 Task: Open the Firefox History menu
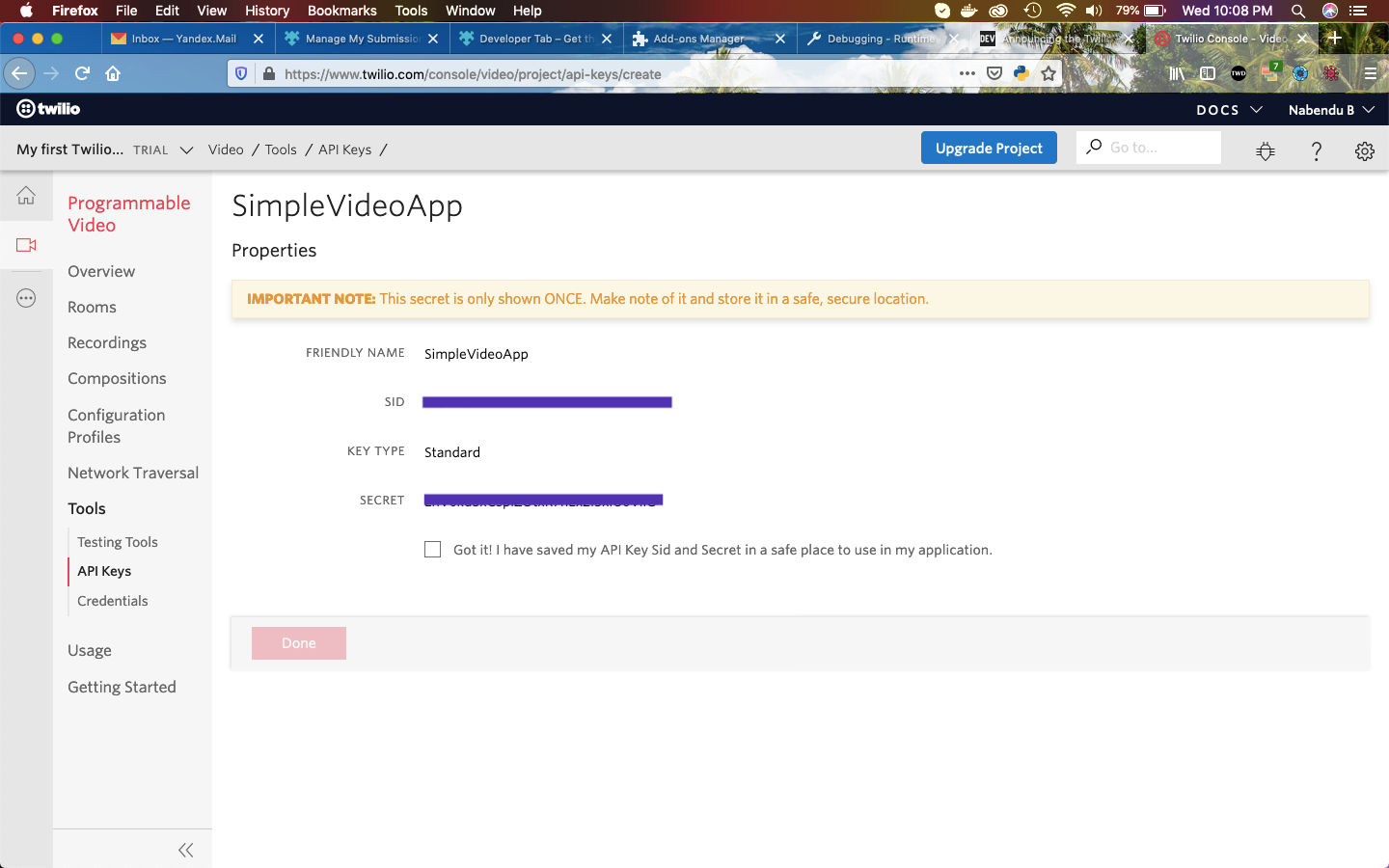tap(267, 11)
